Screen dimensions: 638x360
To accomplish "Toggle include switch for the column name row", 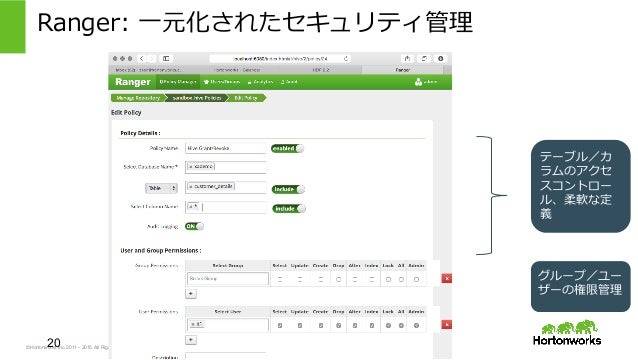I will (289, 209).
